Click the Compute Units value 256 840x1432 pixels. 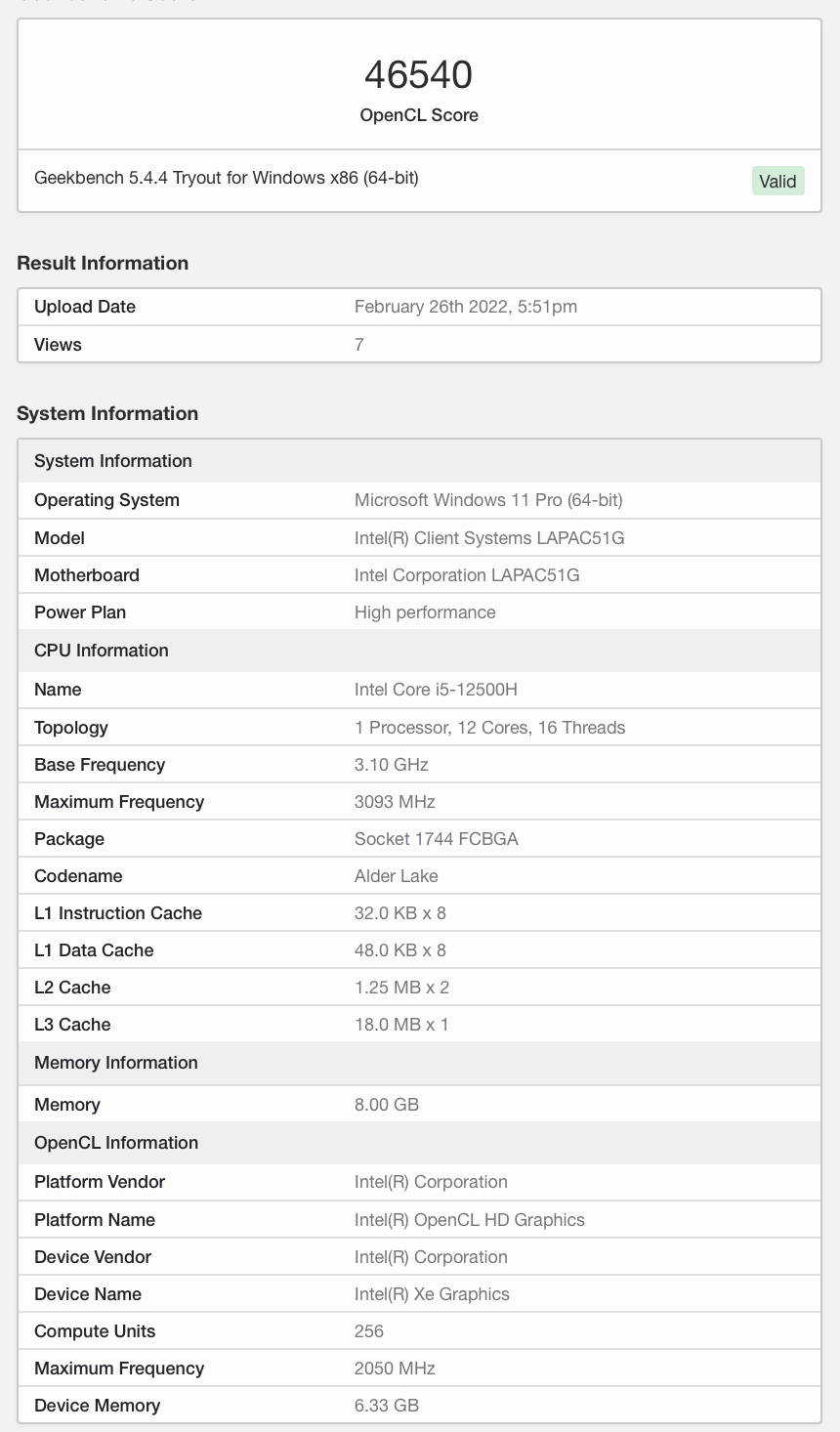click(369, 1331)
